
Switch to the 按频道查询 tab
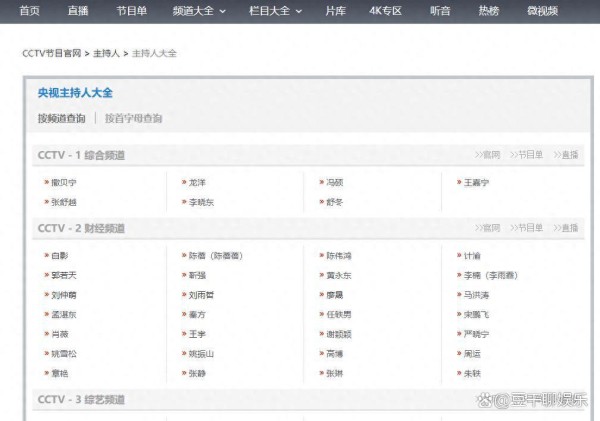tap(62, 118)
